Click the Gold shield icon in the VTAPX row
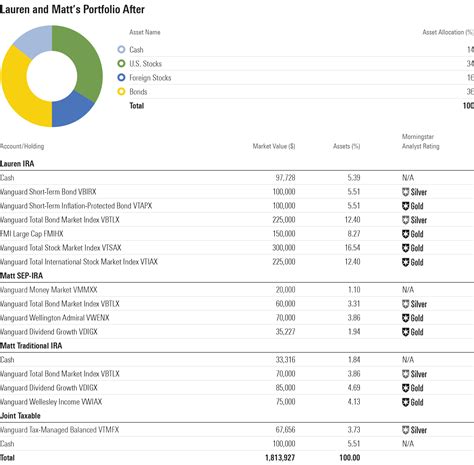The height and width of the screenshot is (465, 474). pyautogui.click(x=405, y=206)
